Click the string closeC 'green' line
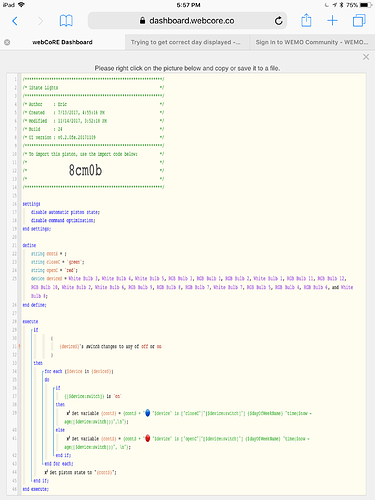This screenshot has width=375, height=500. (x=58, y=262)
